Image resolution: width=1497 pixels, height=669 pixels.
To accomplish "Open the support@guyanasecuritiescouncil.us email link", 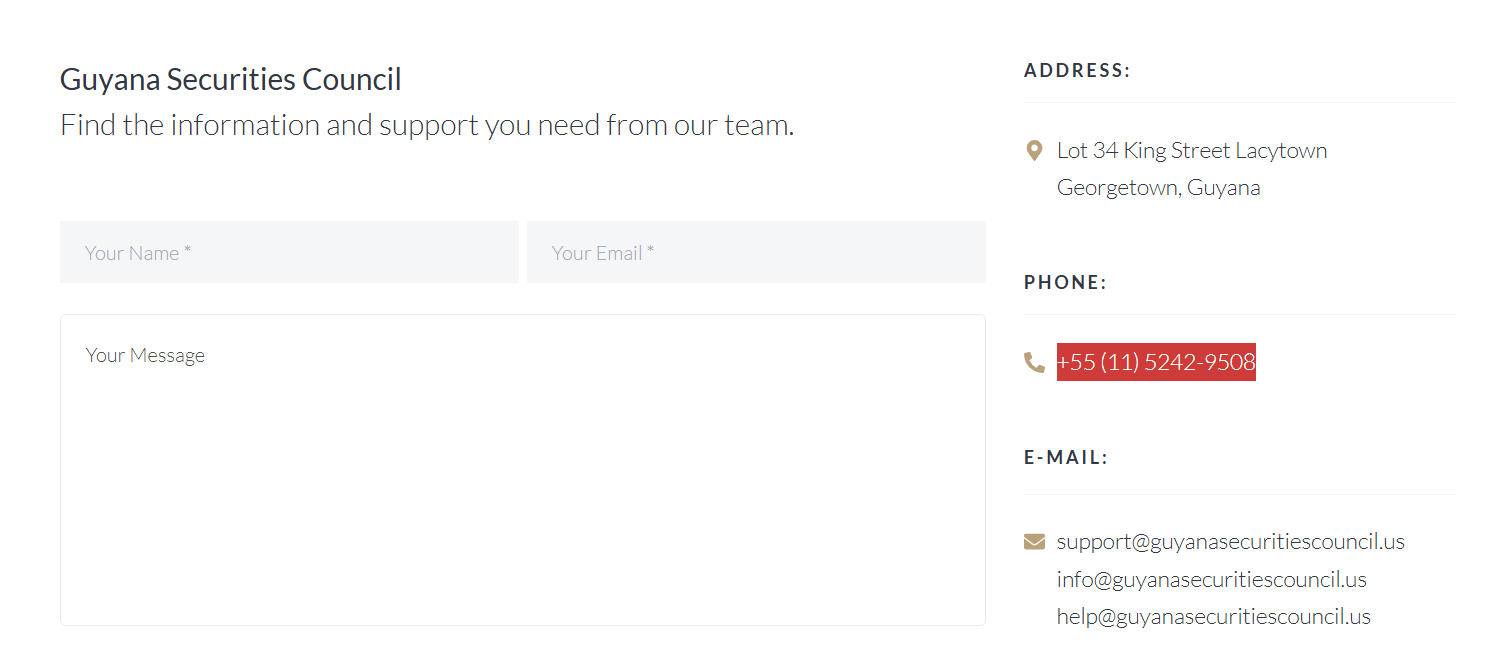I will click(x=1230, y=542).
